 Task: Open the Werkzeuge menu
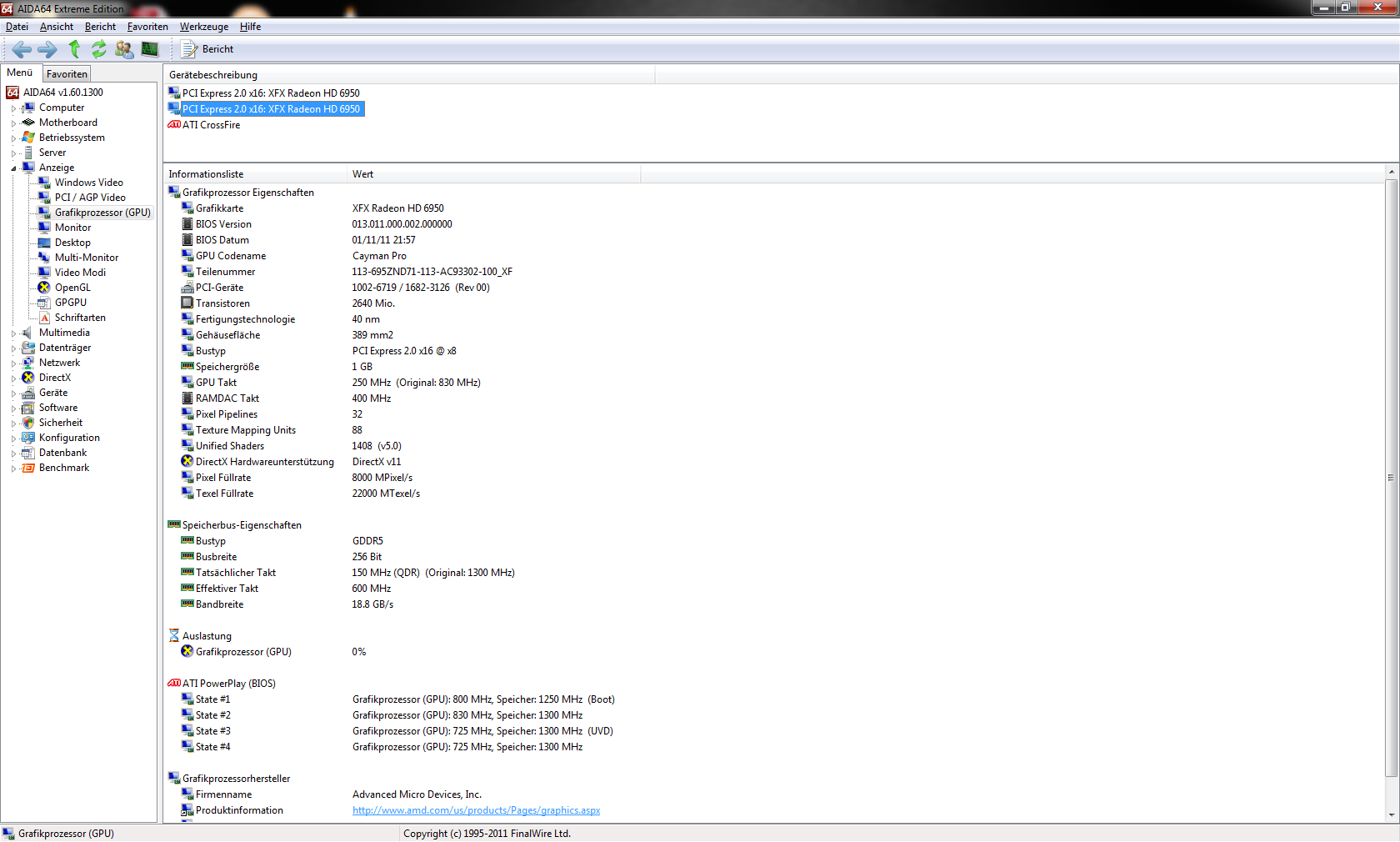204,27
